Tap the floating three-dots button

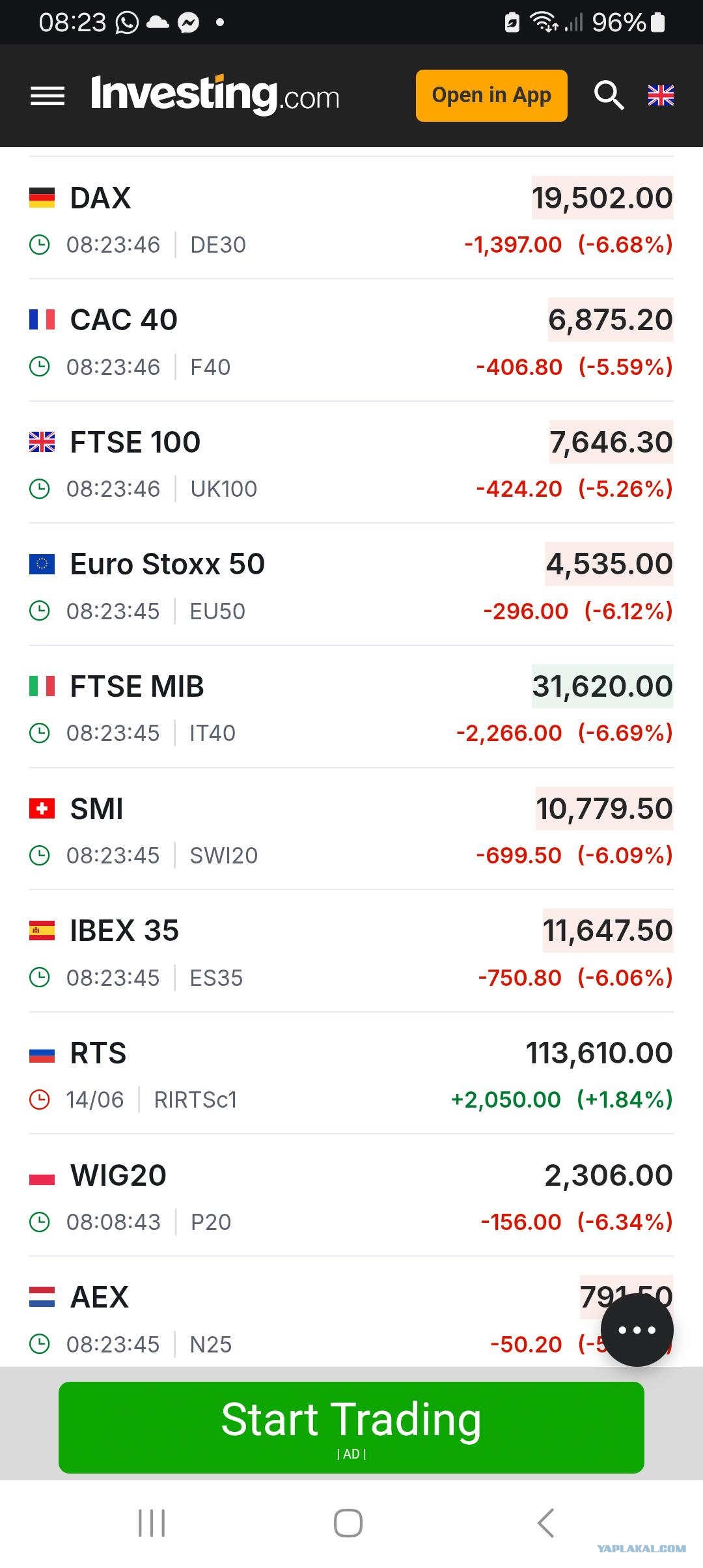pyautogui.click(x=637, y=1330)
